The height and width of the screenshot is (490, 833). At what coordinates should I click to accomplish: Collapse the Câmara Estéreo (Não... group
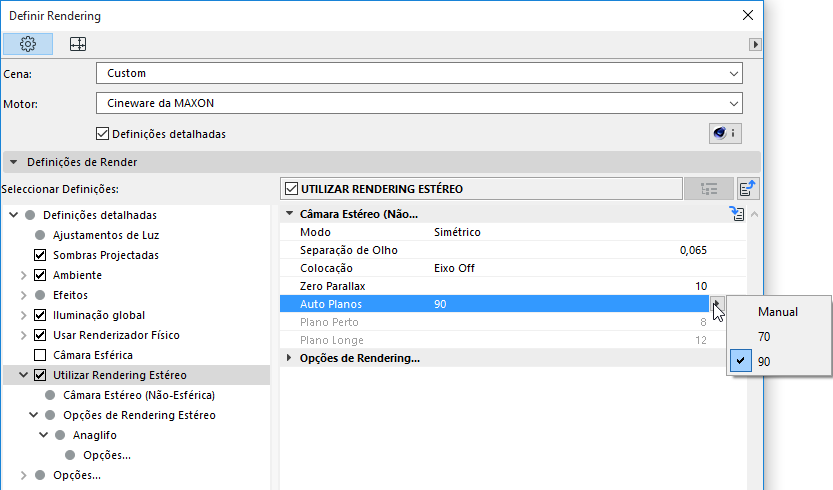click(x=290, y=214)
